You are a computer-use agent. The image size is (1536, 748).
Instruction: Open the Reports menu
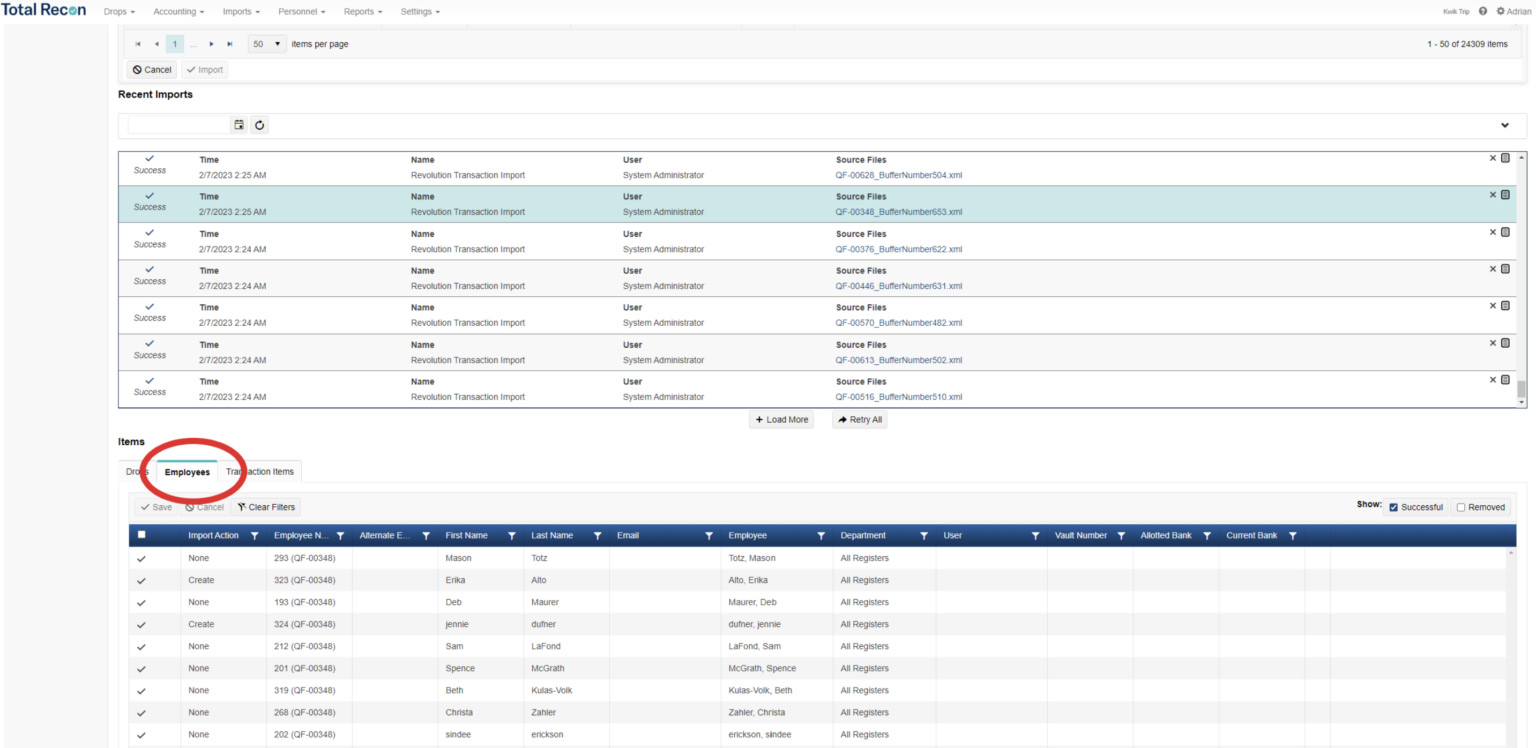[363, 11]
